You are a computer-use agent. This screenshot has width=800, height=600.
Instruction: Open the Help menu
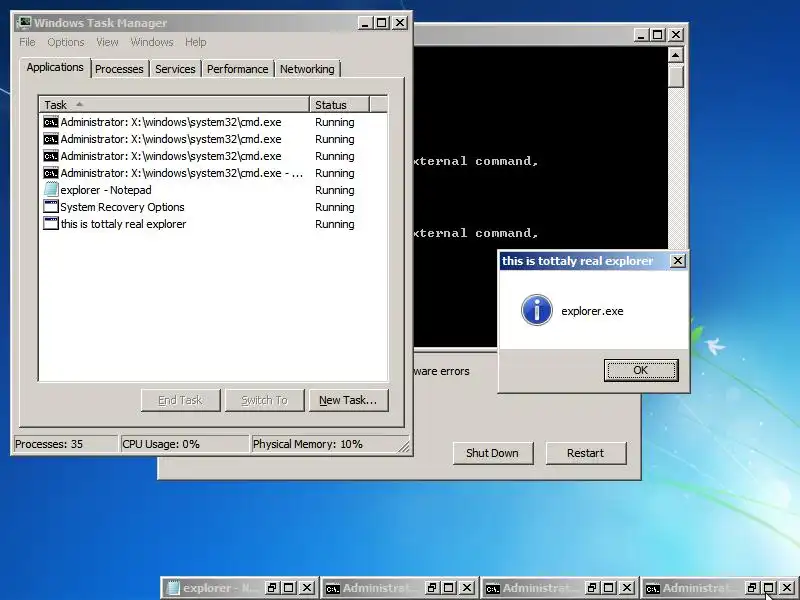tap(196, 42)
